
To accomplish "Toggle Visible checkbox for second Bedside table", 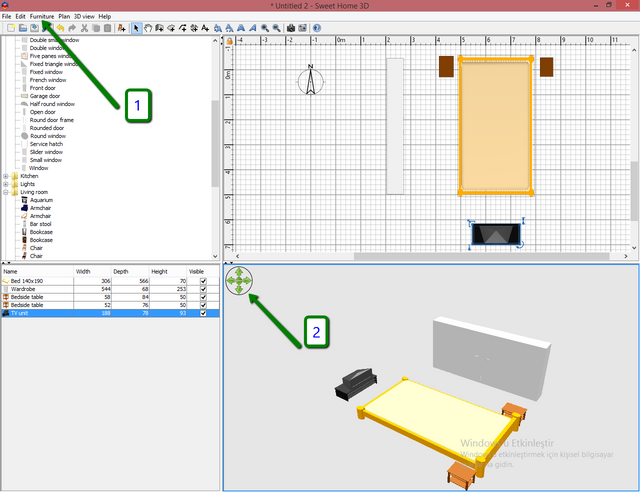I will 203,305.
